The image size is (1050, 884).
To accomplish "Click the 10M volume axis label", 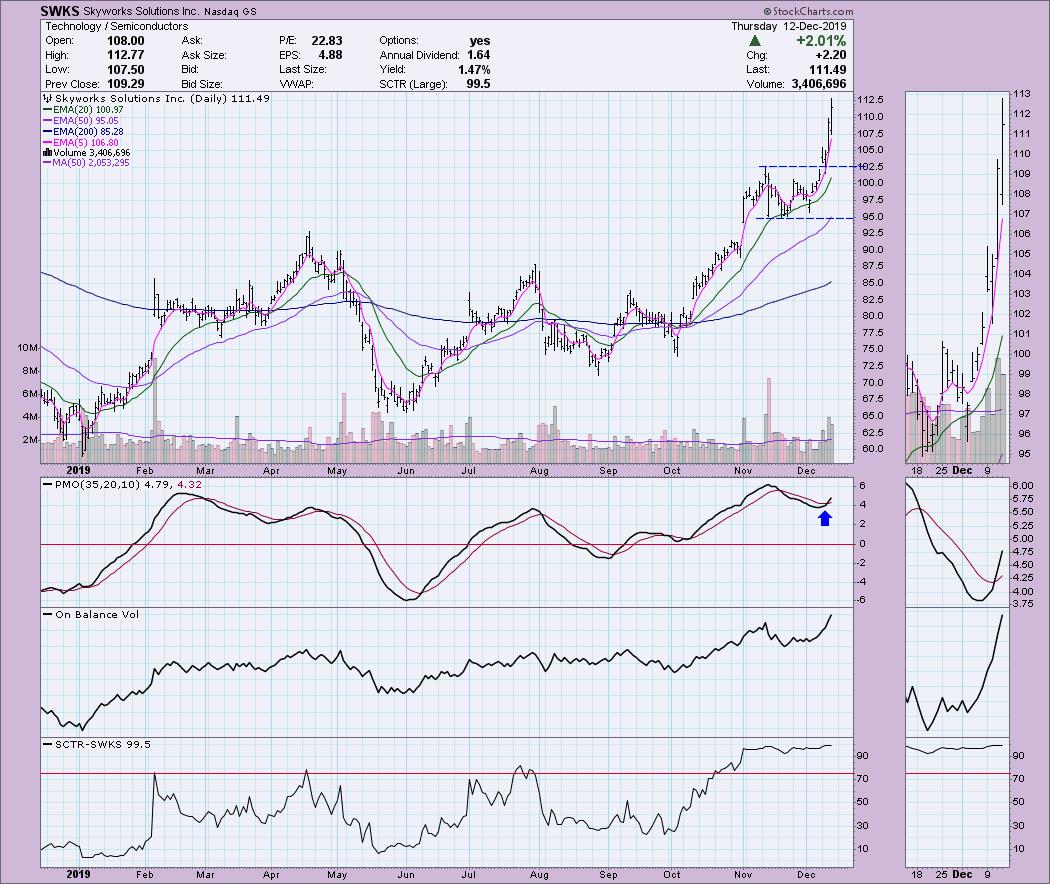I will 27,348.
